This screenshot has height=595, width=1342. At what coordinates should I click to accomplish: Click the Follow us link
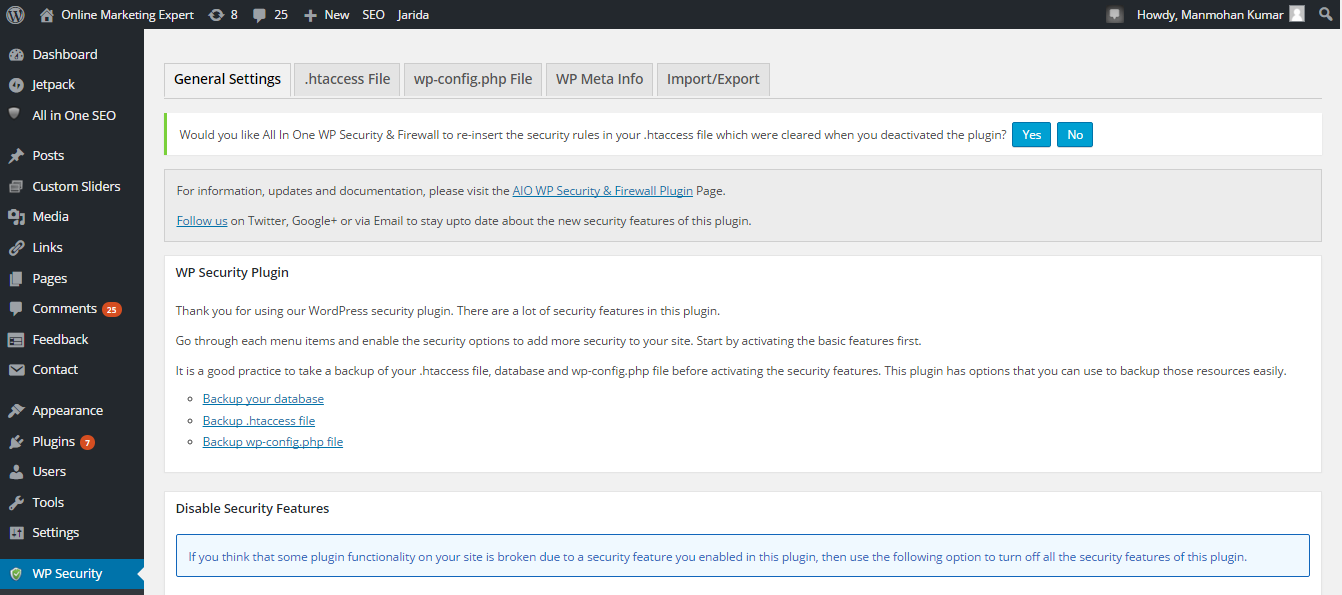202,221
